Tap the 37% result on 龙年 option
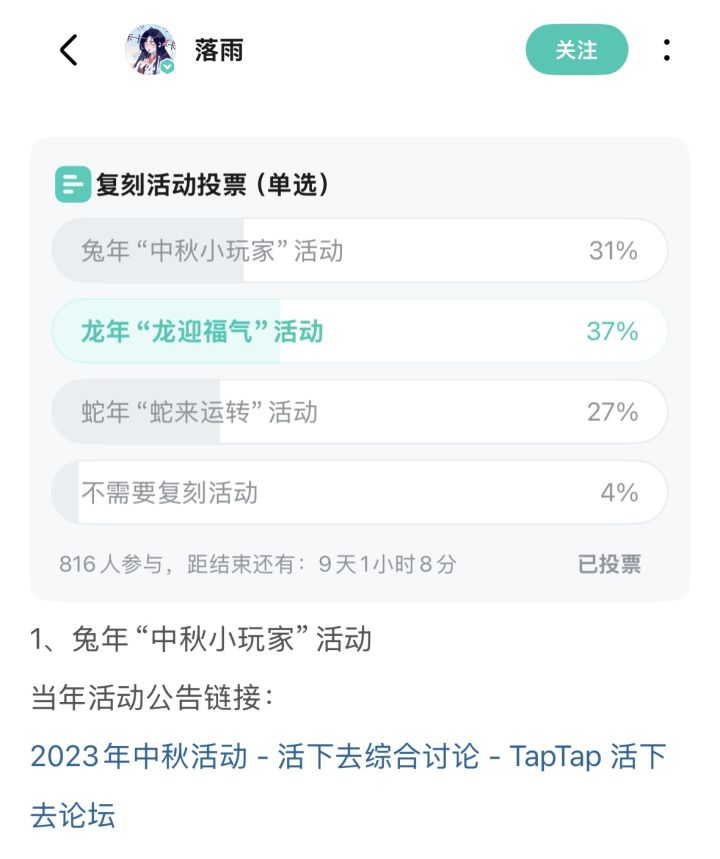Screen dimensions: 720x859 [612, 331]
